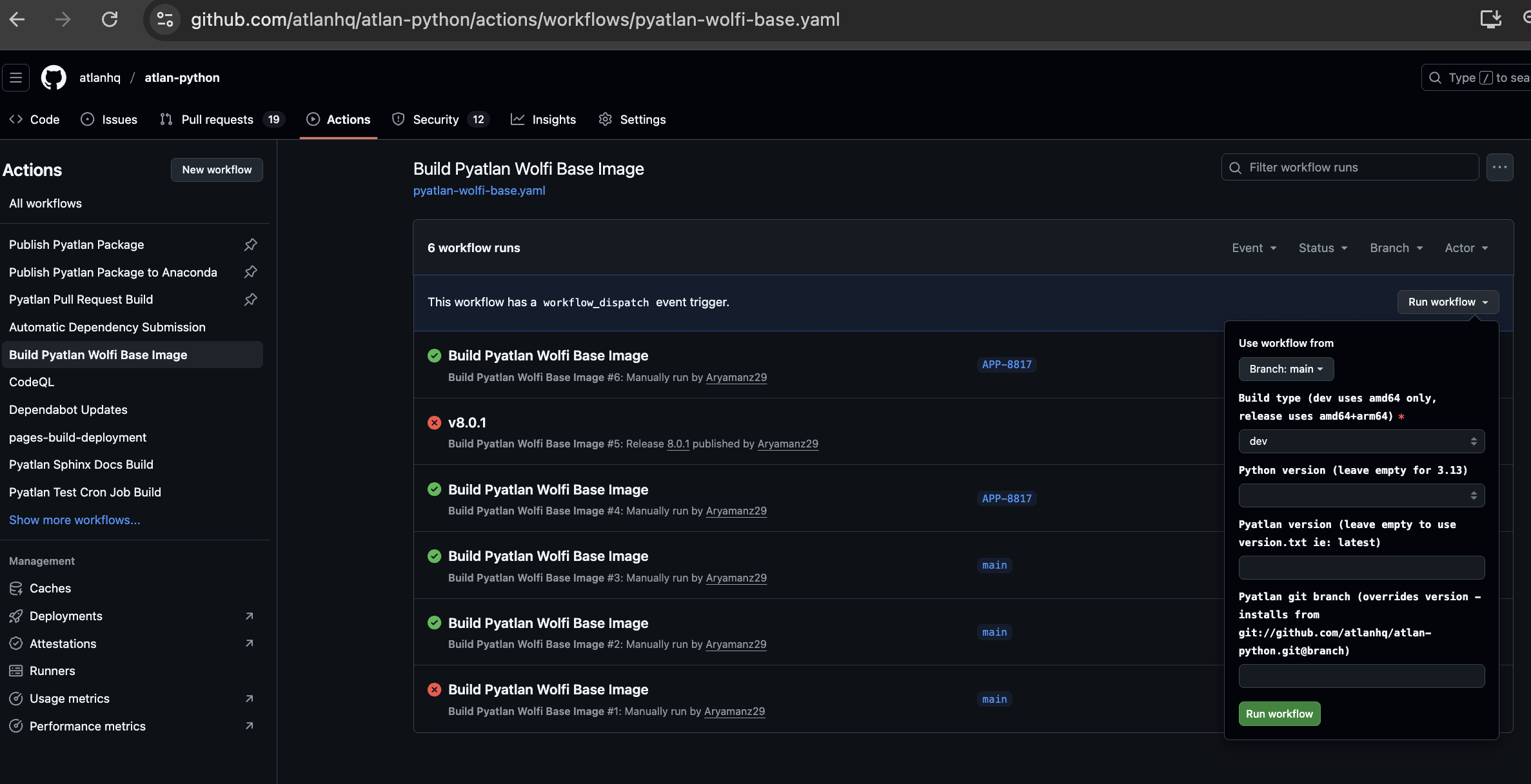Screen dimensions: 1531x784
Task: Click the pin icon for Publish Pyatlan Package
Action: tap(251, 244)
